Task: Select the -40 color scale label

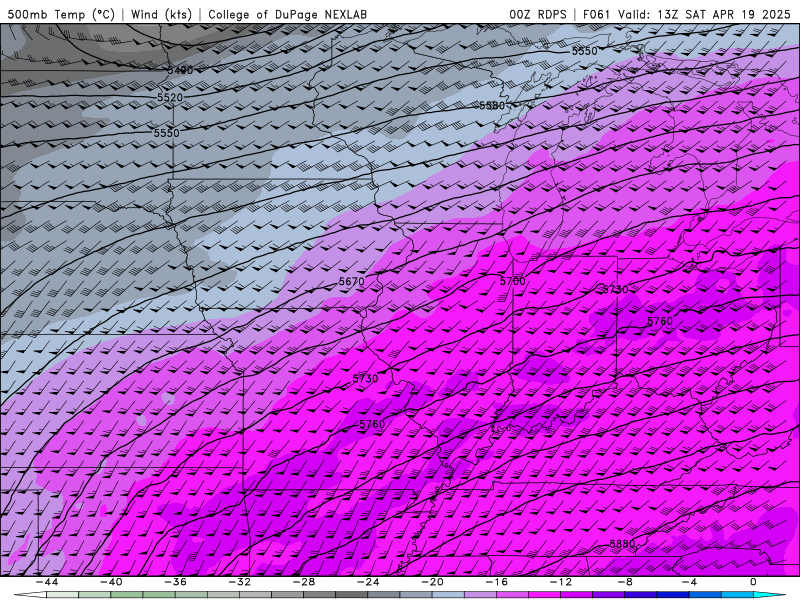Action: click(x=111, y=582)
